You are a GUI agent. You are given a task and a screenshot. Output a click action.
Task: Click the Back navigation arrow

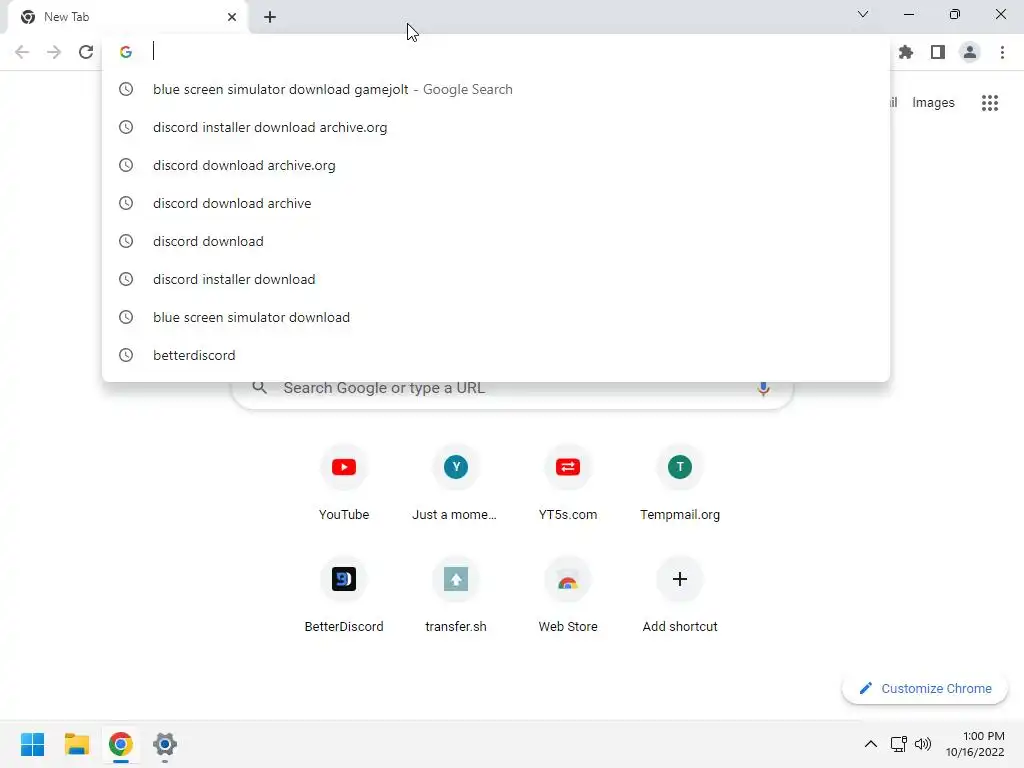[22, 52]
